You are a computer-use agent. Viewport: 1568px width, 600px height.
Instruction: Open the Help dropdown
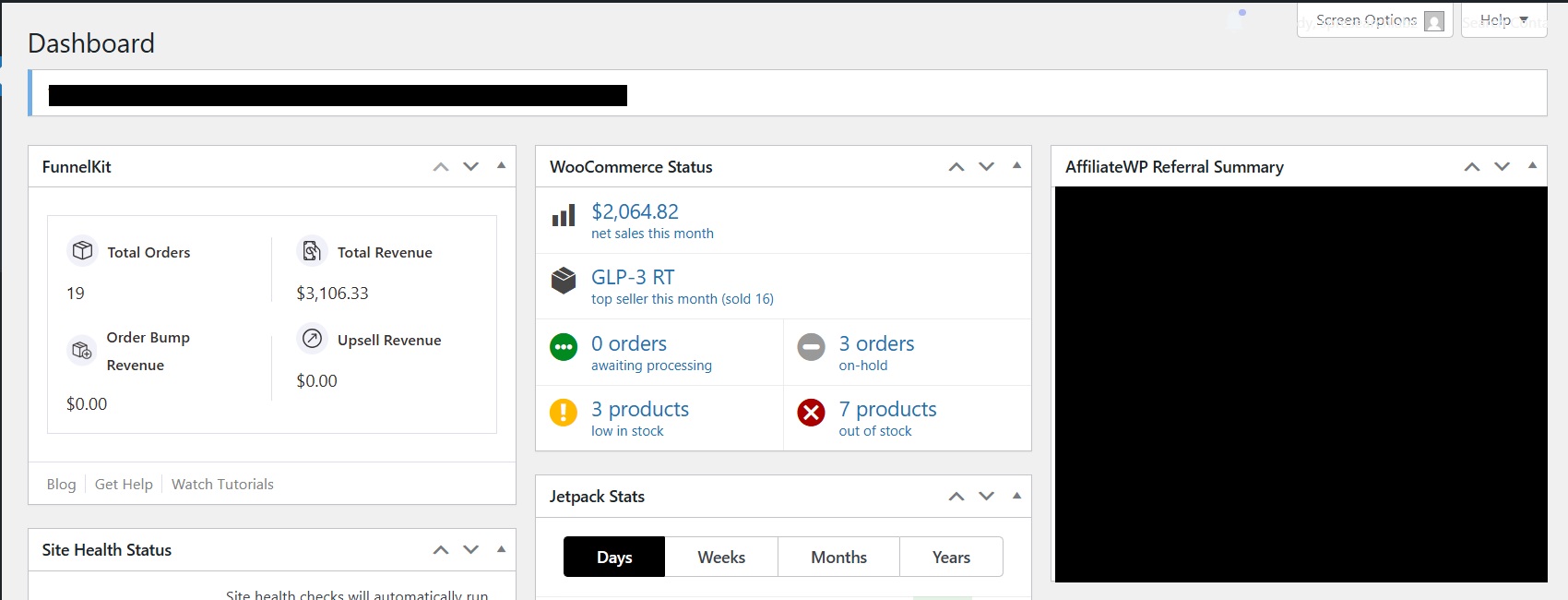1503,20
